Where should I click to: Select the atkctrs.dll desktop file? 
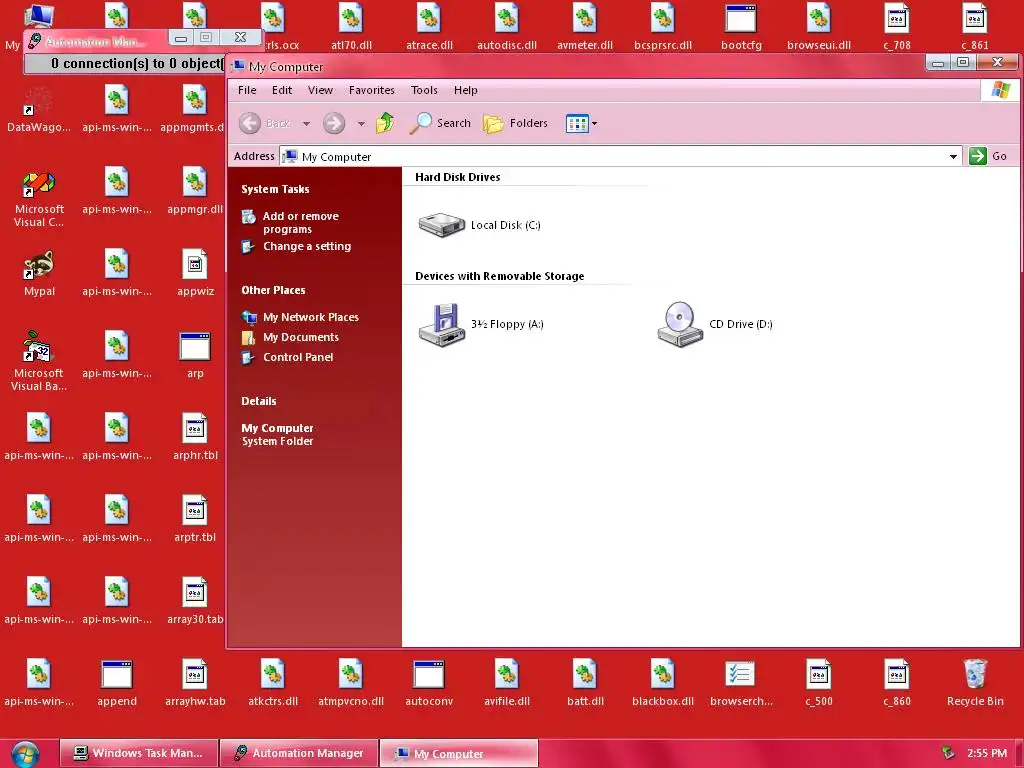click(x=273, y=684)
